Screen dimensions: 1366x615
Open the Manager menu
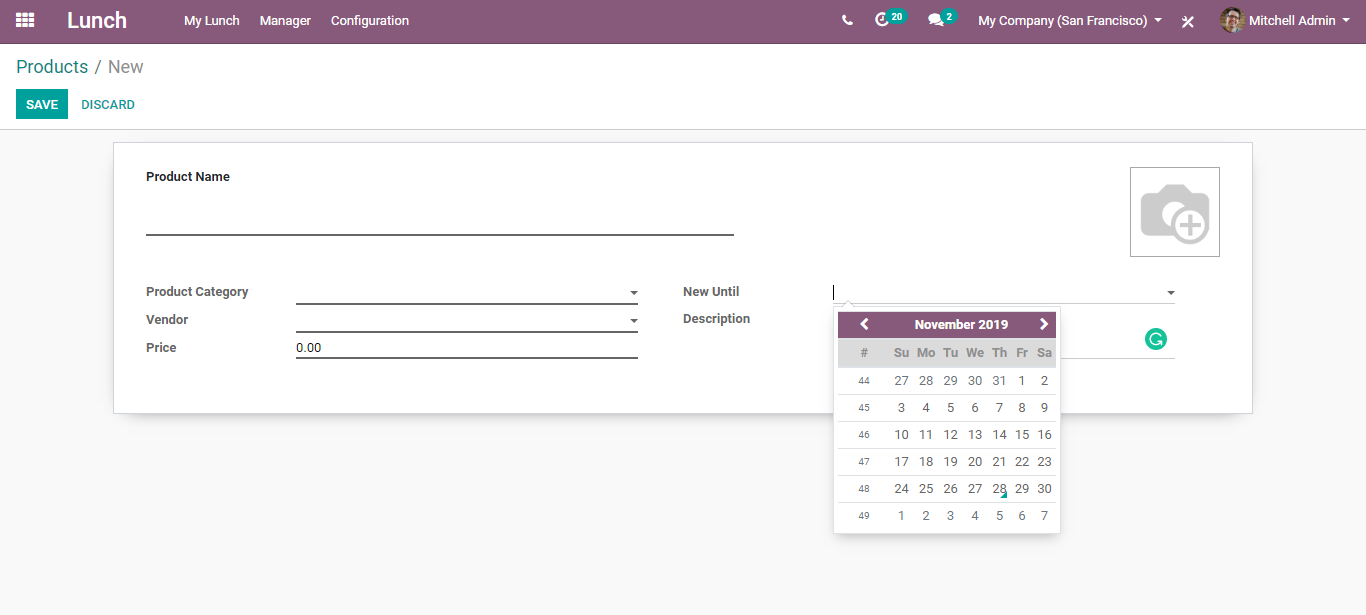(x=285, y=21)
